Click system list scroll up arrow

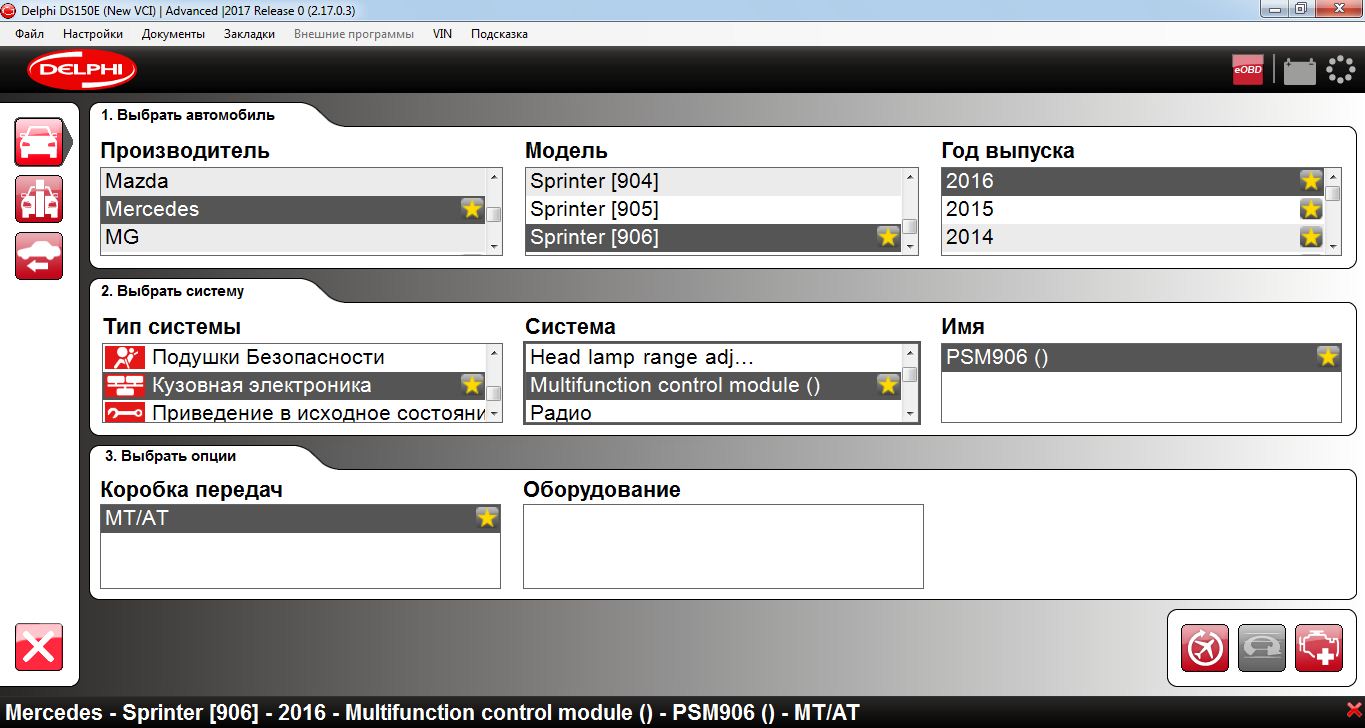click(x=910, y=354)
